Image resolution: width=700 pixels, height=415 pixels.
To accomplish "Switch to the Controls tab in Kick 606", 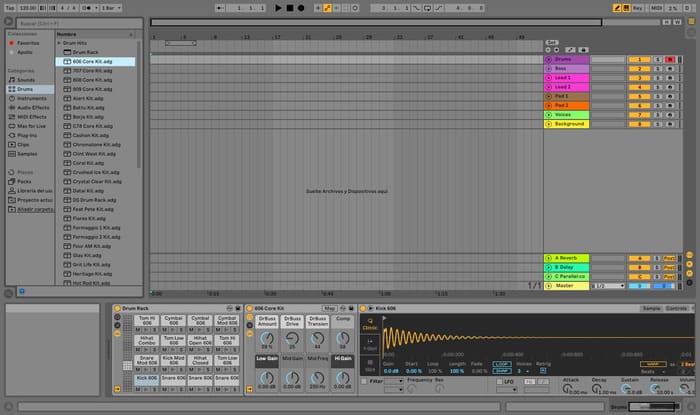I will click(676, 308).
